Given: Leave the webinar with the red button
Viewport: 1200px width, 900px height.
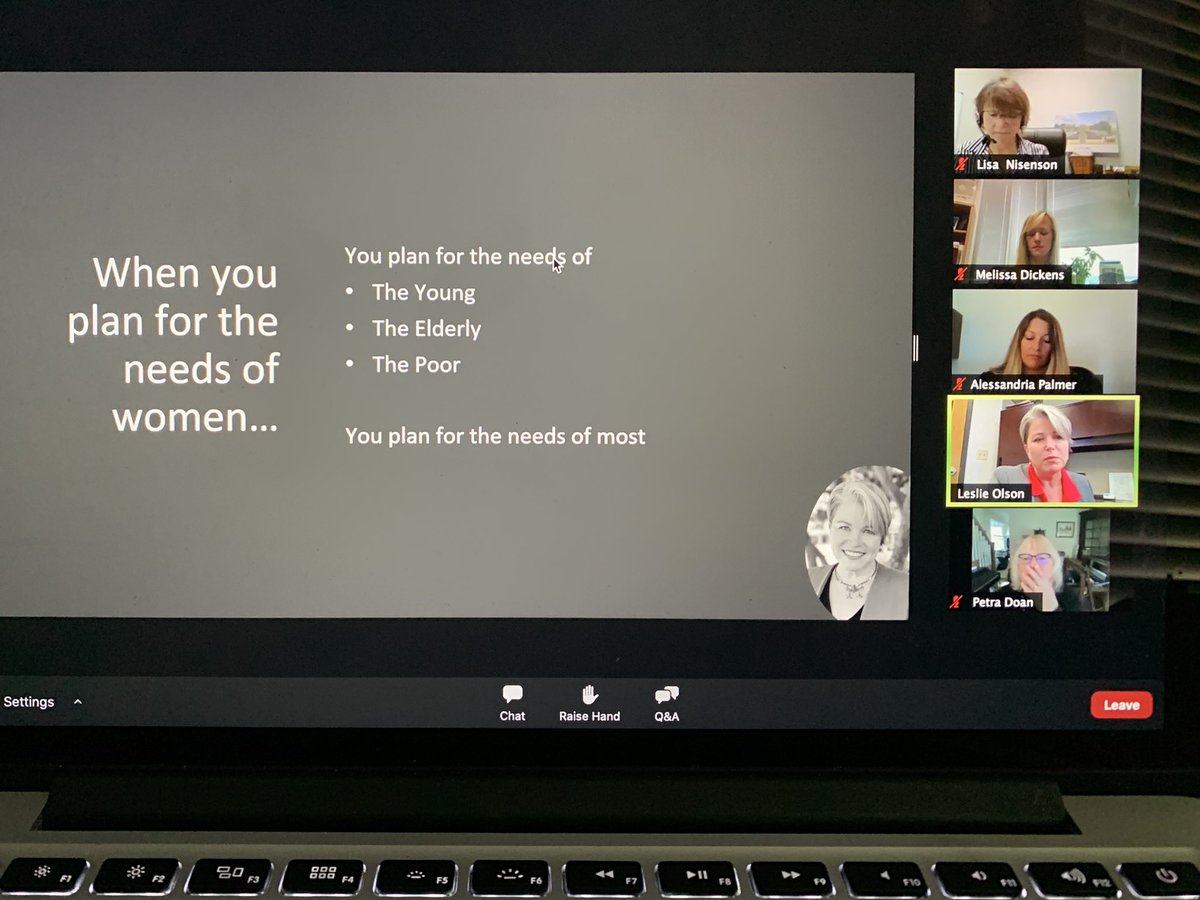Looking at the screenshot, I should (1121, 705).
